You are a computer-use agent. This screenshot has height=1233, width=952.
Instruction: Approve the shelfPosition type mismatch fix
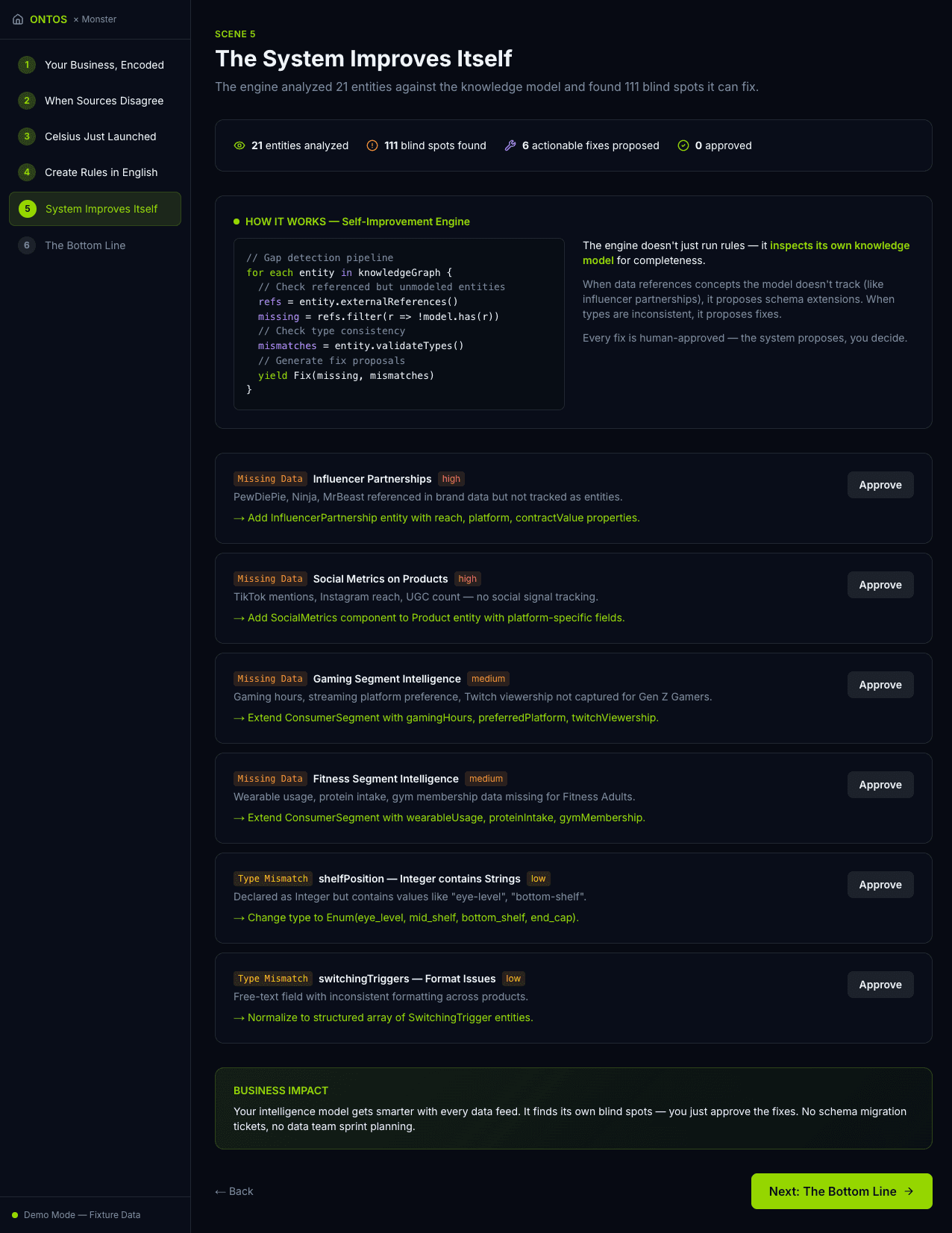pyautogui.click(x=880, y=885)
